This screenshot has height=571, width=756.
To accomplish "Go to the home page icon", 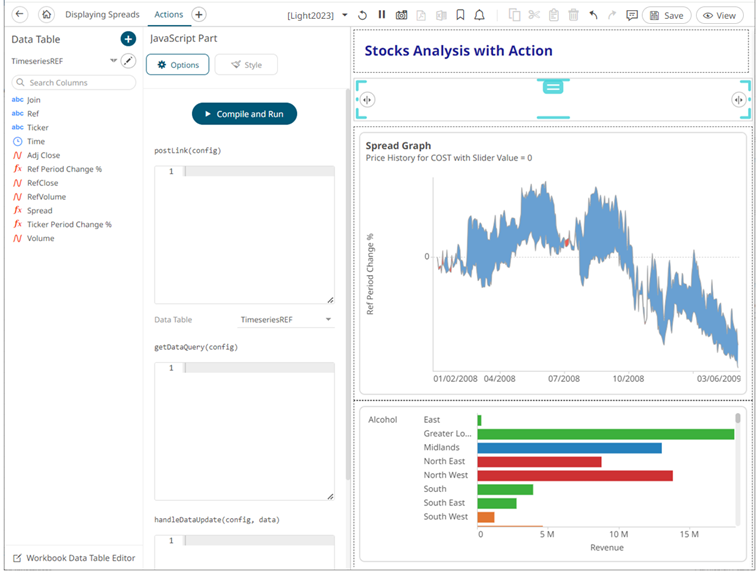I will 46,15.
